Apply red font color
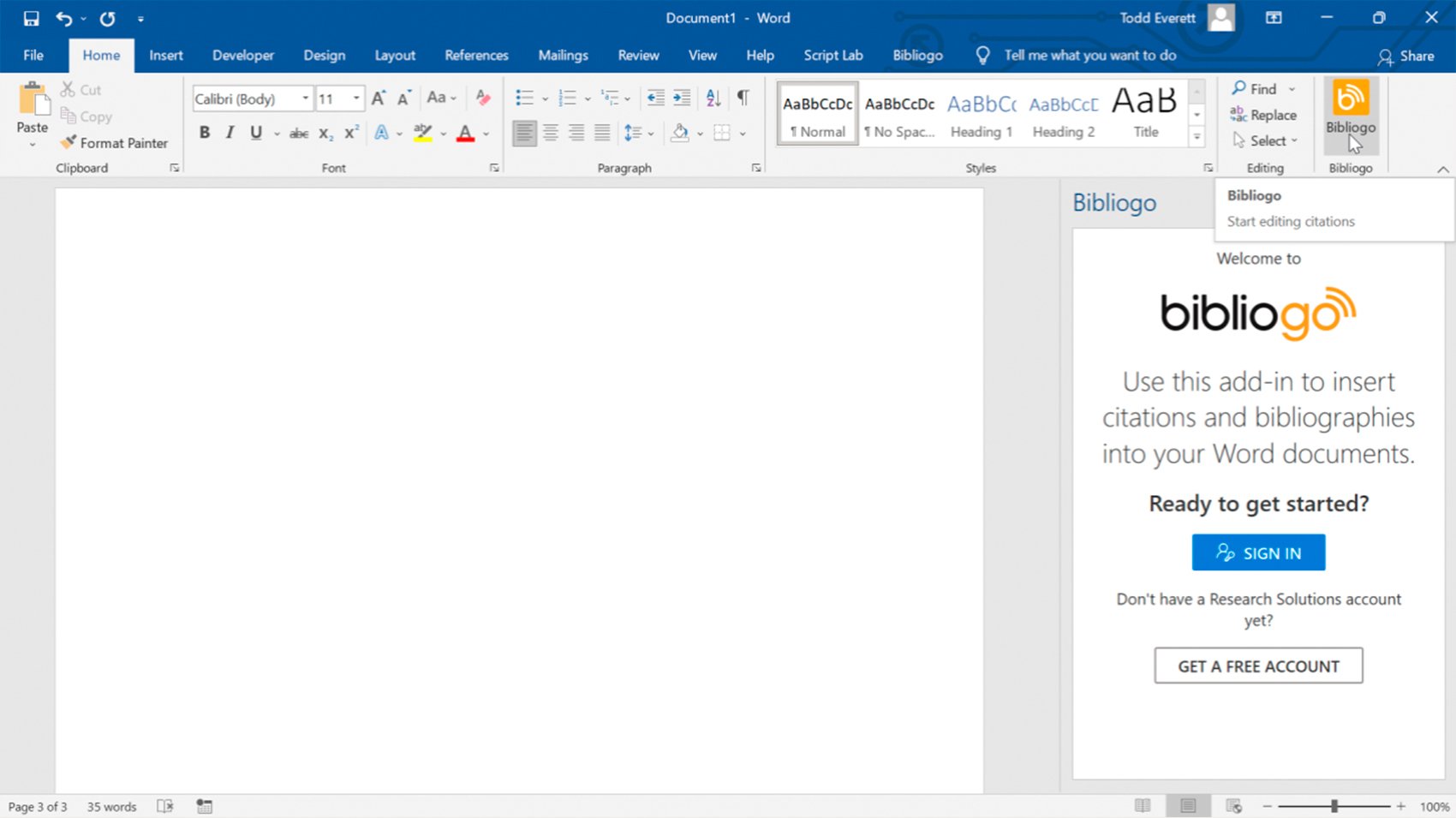Image resolution: width=1456 pixels, height=818 pixels. coord(465,133)
